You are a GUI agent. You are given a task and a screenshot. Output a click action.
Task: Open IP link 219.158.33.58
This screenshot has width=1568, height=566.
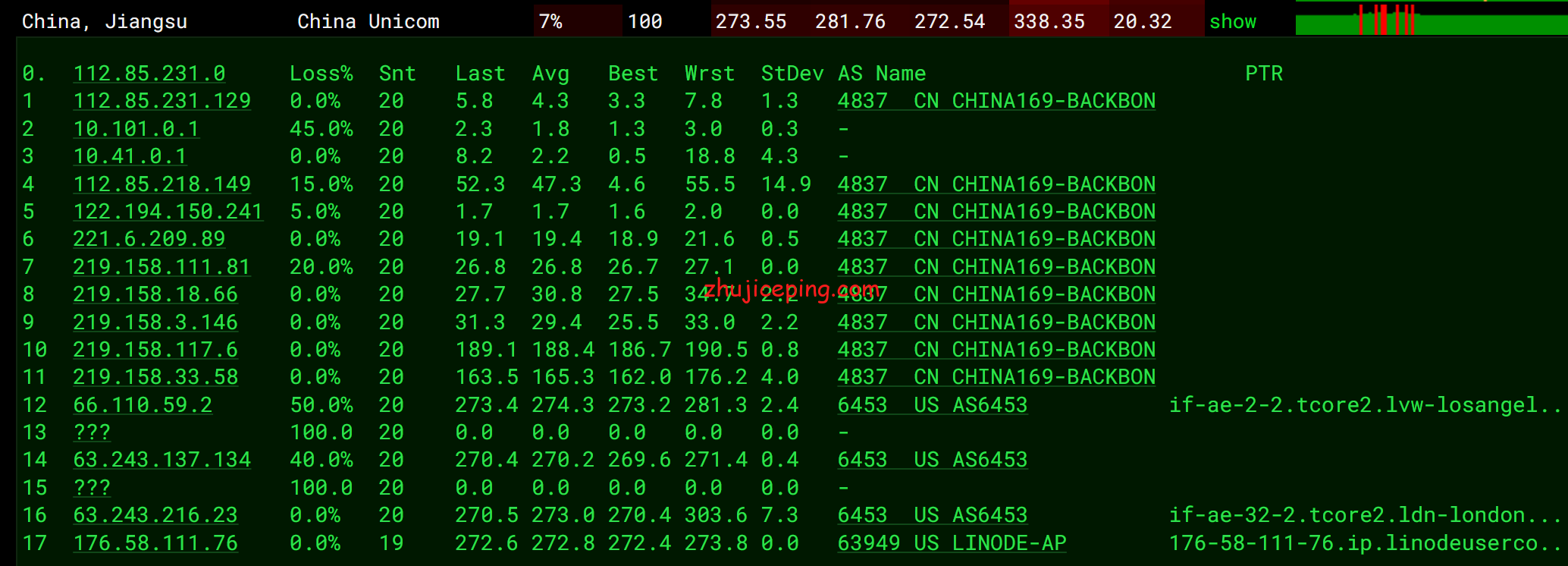pyautogui.click(x=155, y=377)
